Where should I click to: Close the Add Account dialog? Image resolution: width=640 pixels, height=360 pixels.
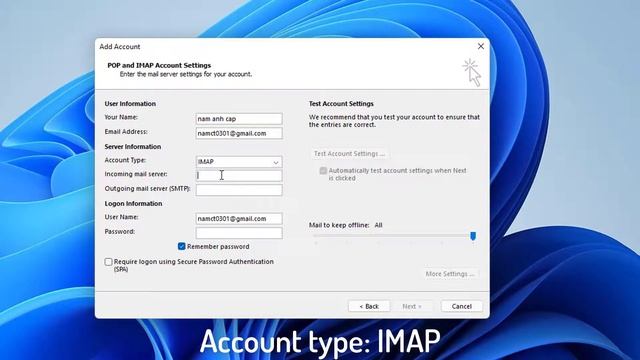click(x=481, y=46)
